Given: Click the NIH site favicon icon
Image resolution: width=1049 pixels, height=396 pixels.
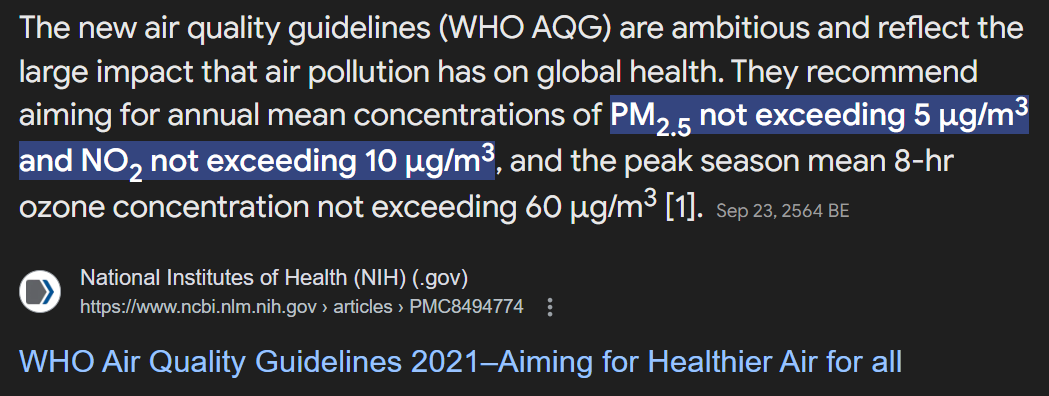Looking at the screenshot, I should click(x=40, y=292).
